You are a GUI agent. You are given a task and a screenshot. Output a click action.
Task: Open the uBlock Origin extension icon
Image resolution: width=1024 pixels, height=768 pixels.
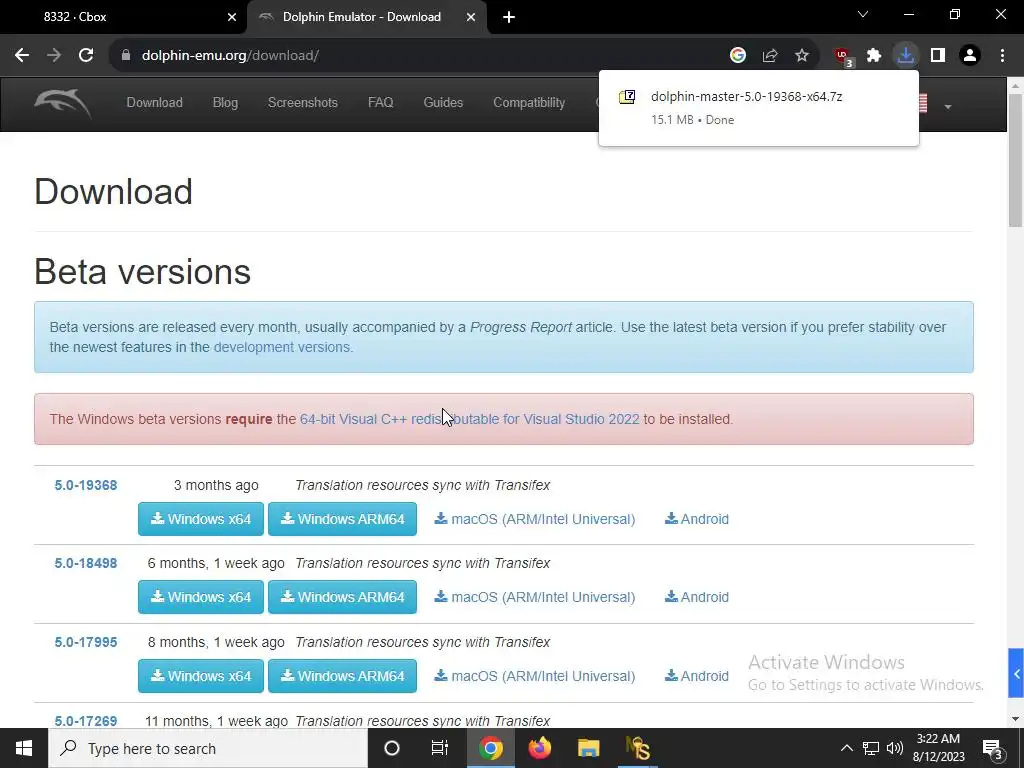843,57
